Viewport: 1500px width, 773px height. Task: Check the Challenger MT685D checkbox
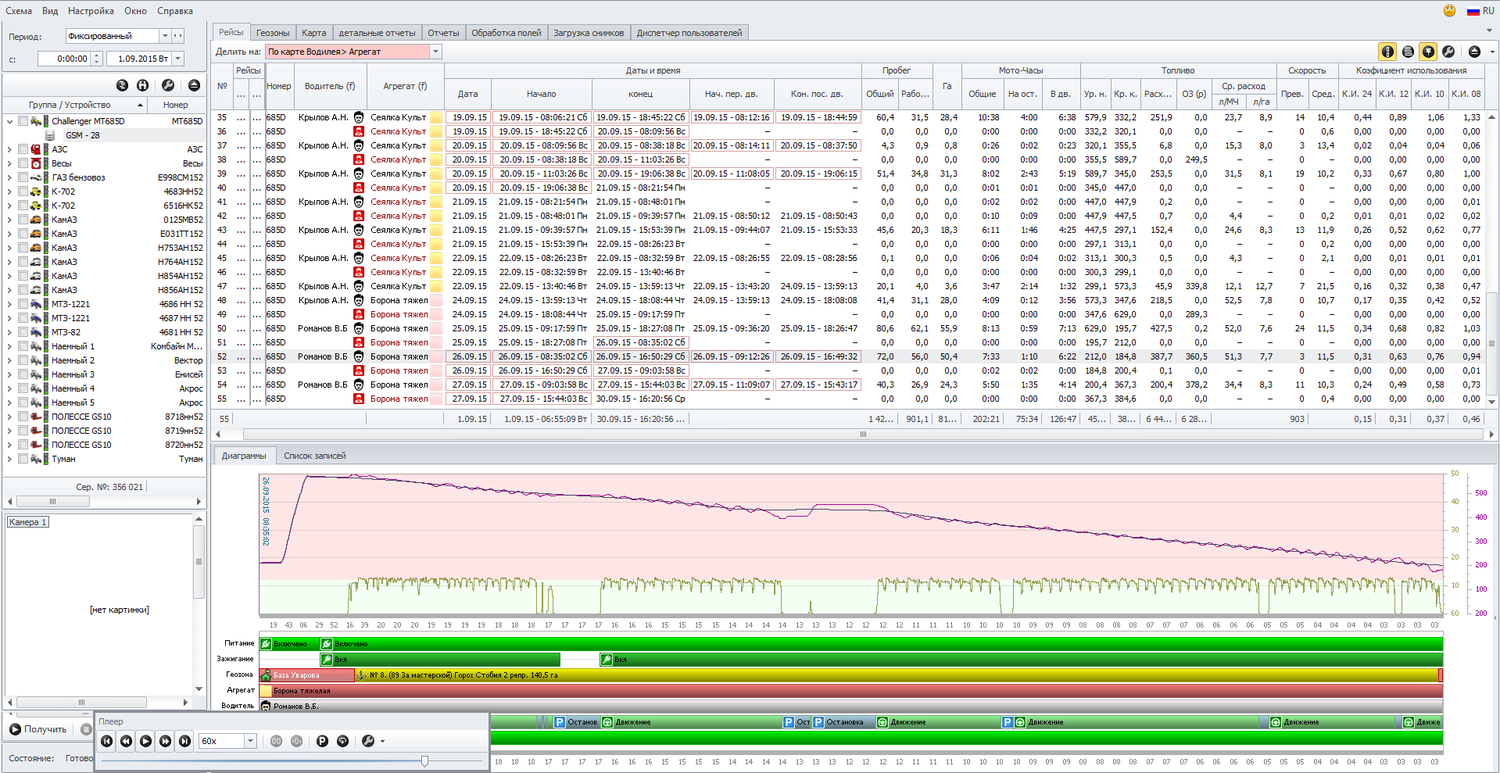(x=23, y=121)
